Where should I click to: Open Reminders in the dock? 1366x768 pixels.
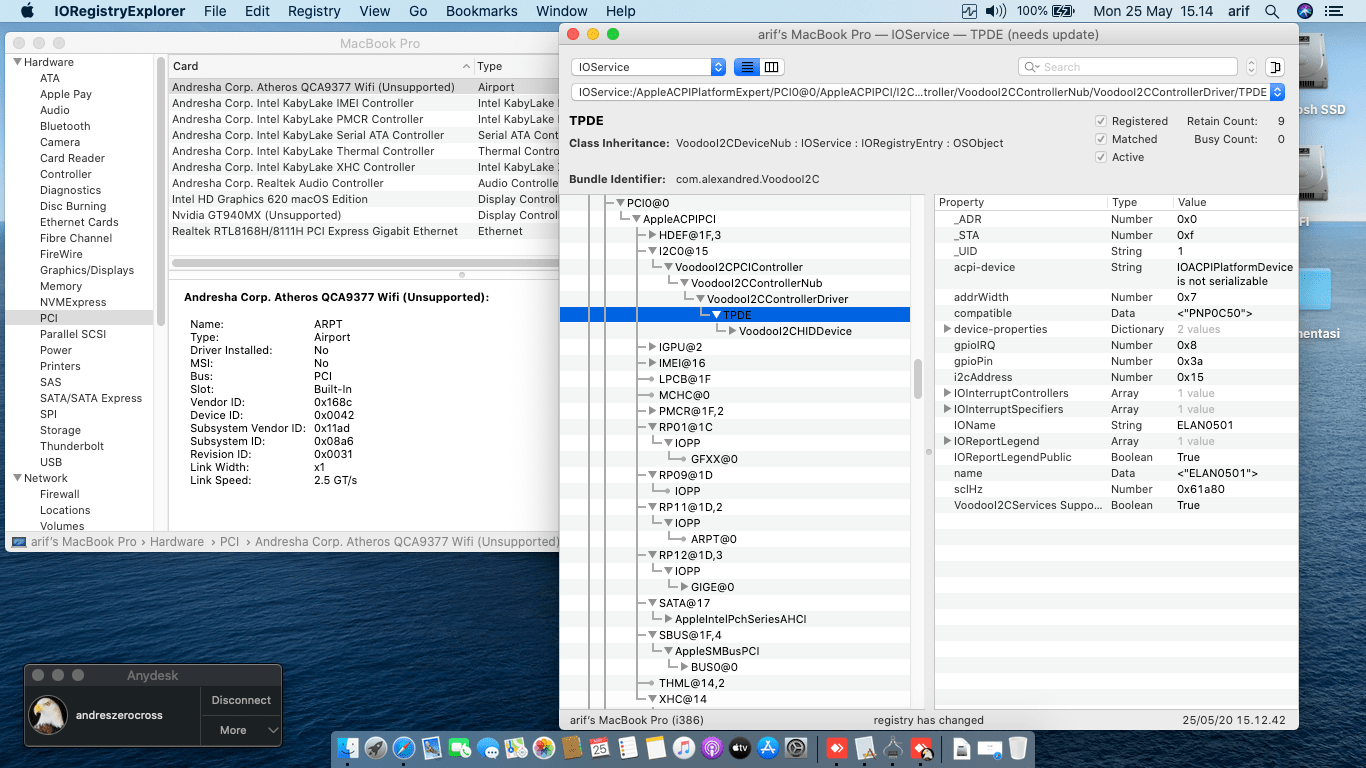628,748
